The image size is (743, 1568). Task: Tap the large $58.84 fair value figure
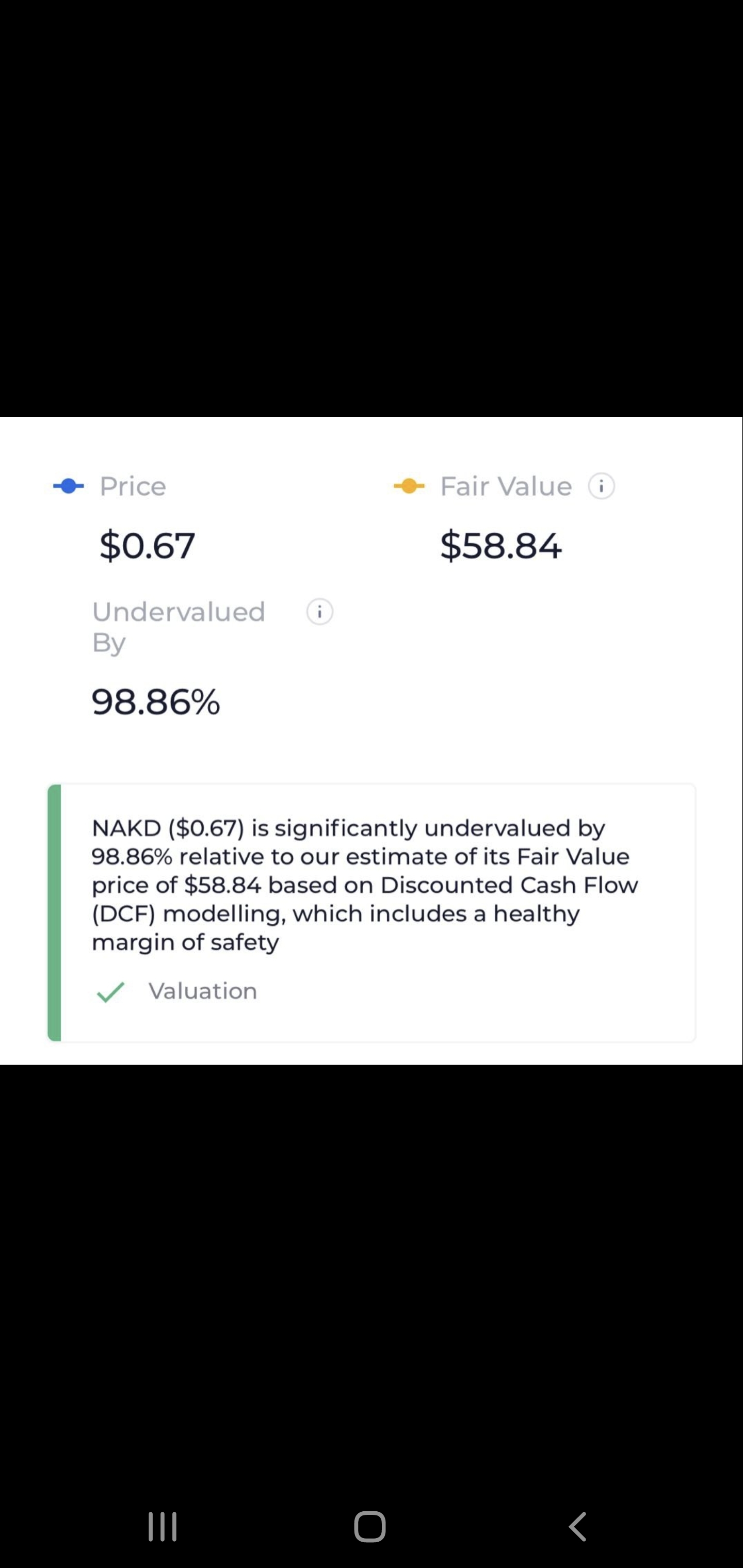(x=500, y=545)
